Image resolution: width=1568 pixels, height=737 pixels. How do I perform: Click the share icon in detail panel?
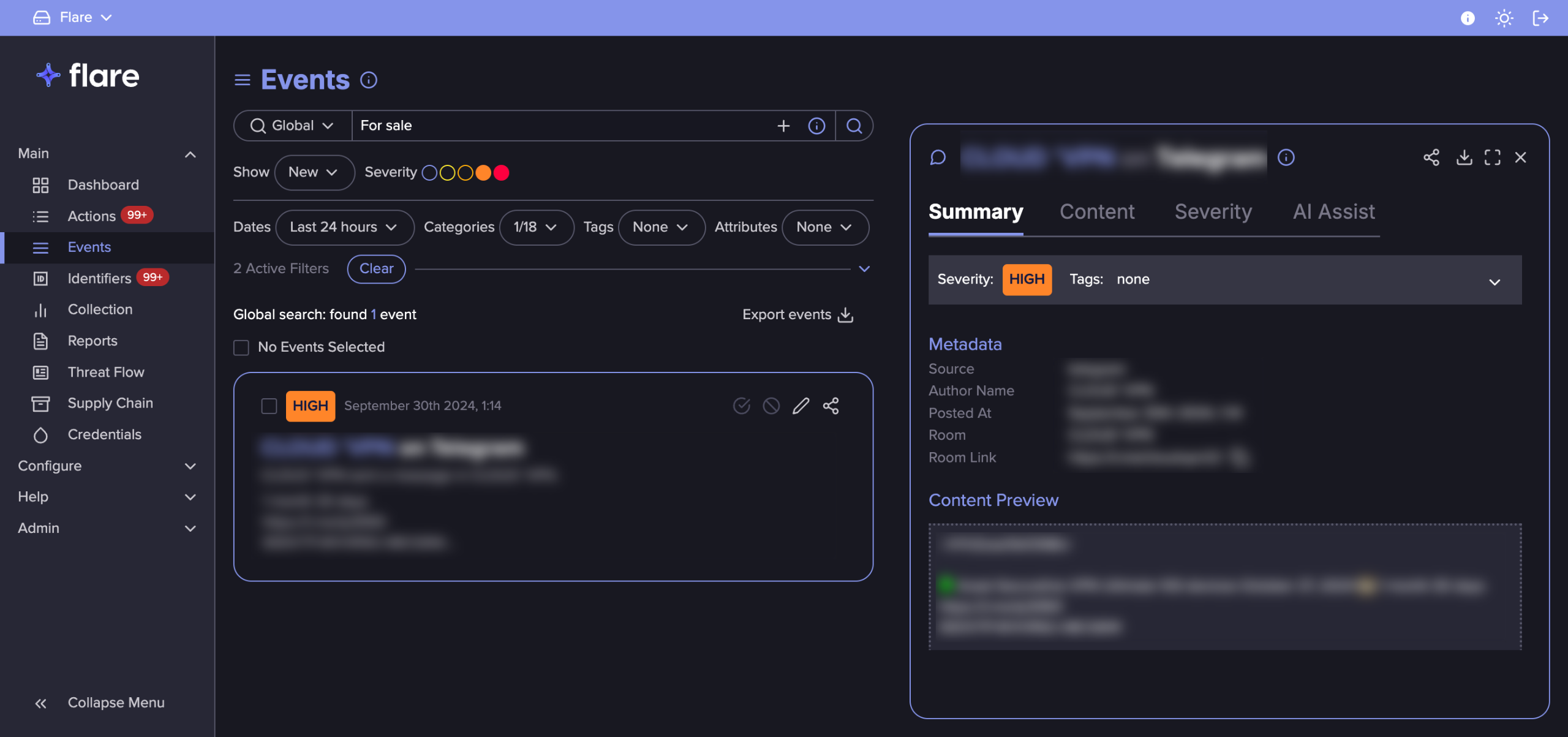(1431, 157)
